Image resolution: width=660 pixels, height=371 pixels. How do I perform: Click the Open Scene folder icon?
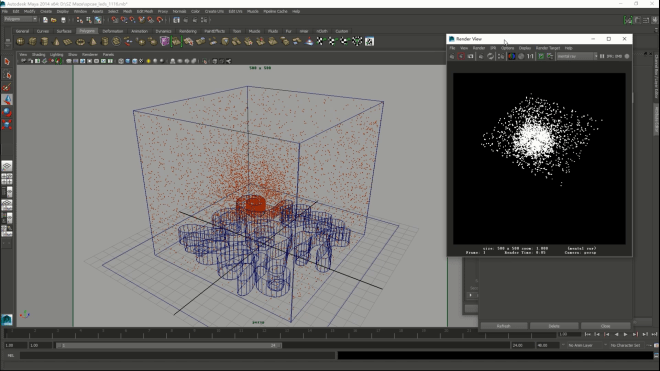coord(53,20)
